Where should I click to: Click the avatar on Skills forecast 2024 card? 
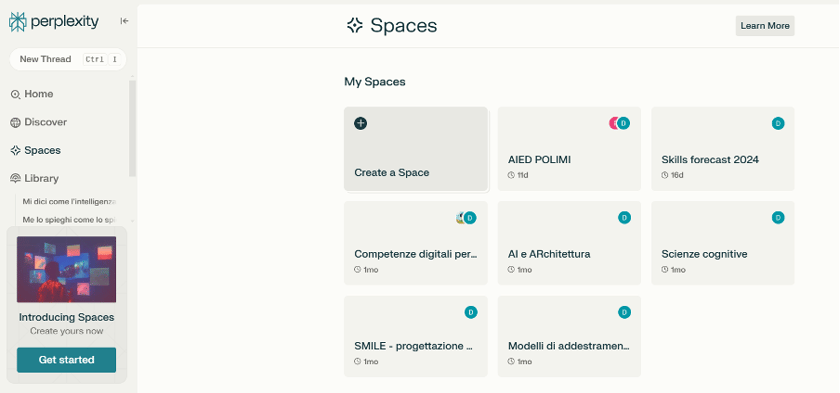point(778,124)
